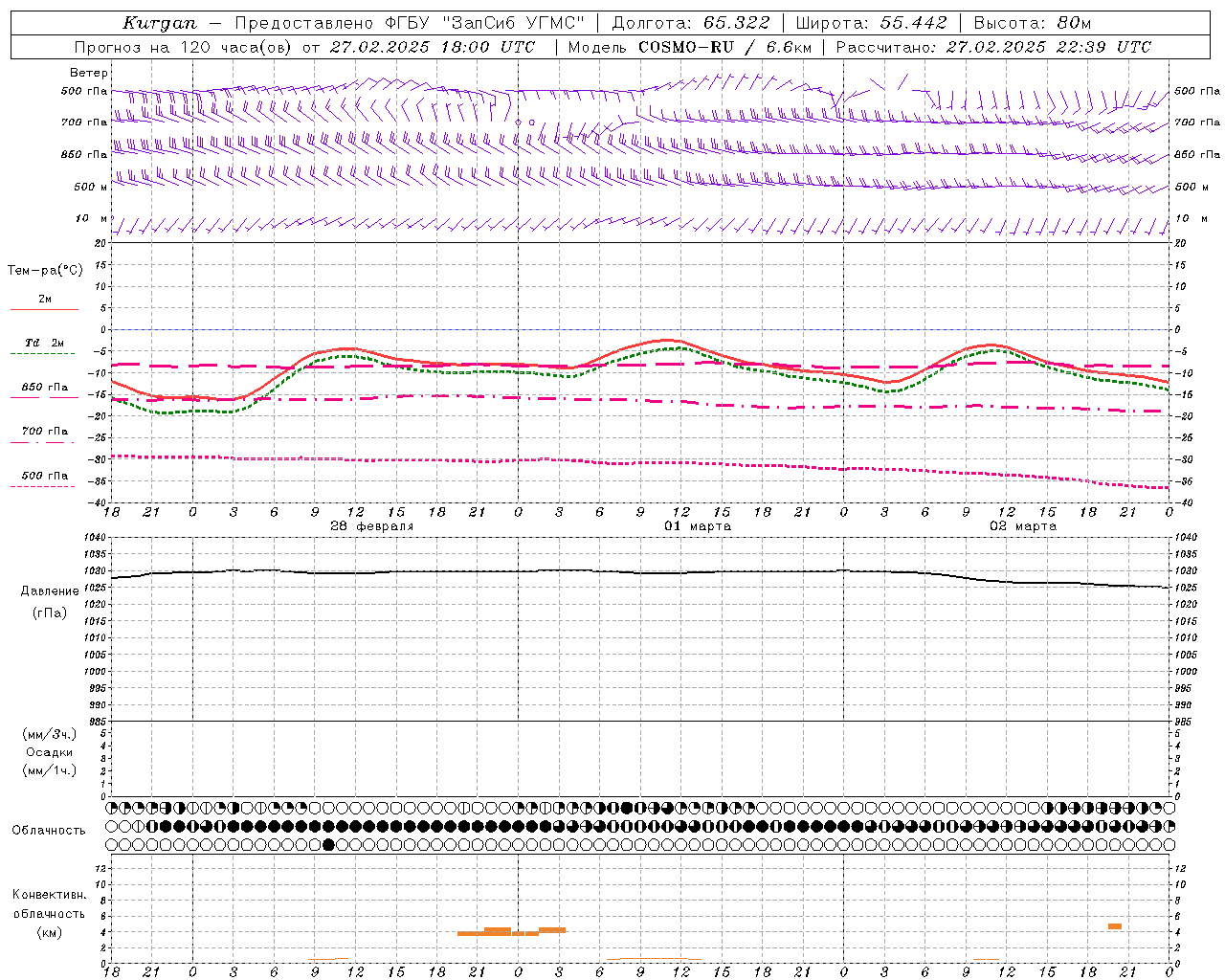The width and height of the screenshot is (1225, 980).
Task: Click the station name Kurgan in the header
Action: tap(159, 23)
